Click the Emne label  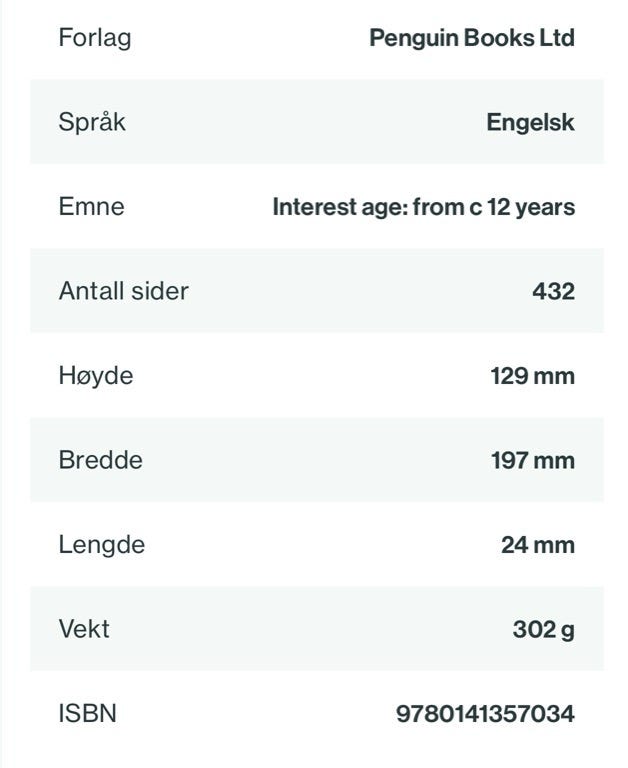pyautogui.click(x=92, y=206)
